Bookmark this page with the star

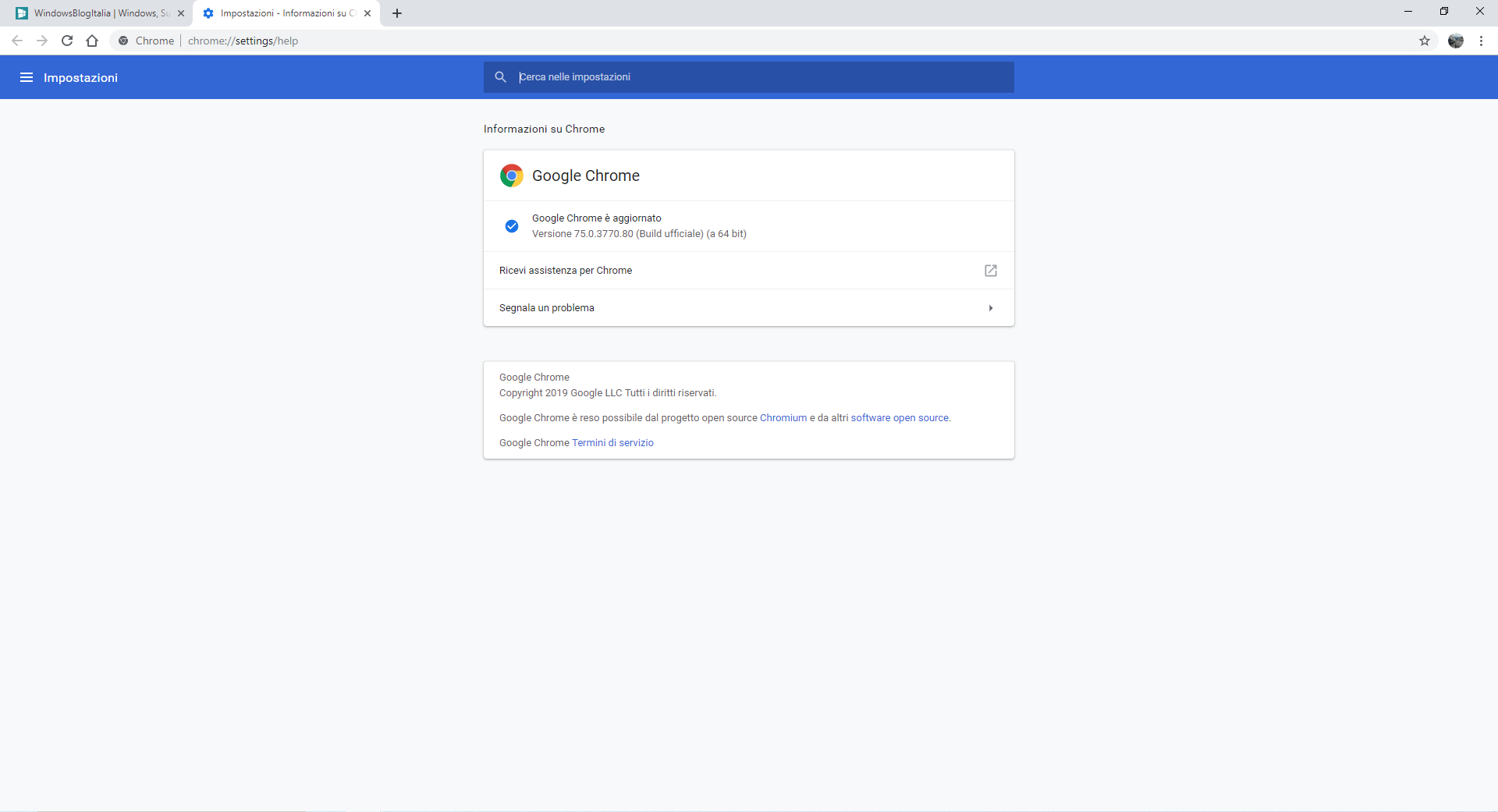coord(1425,41)
